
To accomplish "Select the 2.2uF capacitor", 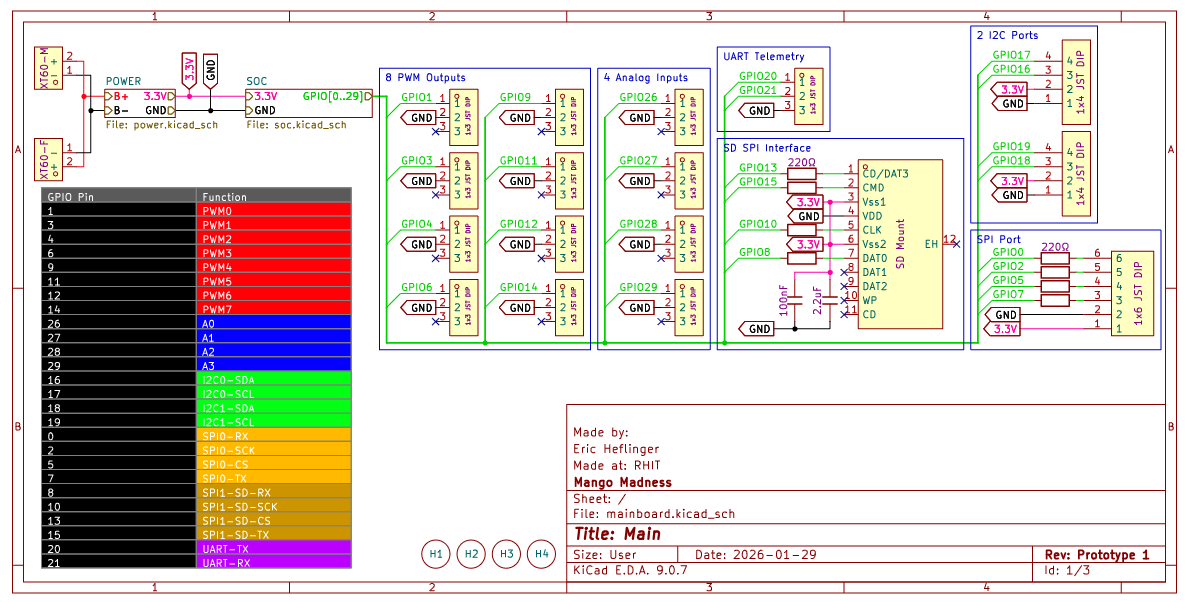I will point(830,300).
